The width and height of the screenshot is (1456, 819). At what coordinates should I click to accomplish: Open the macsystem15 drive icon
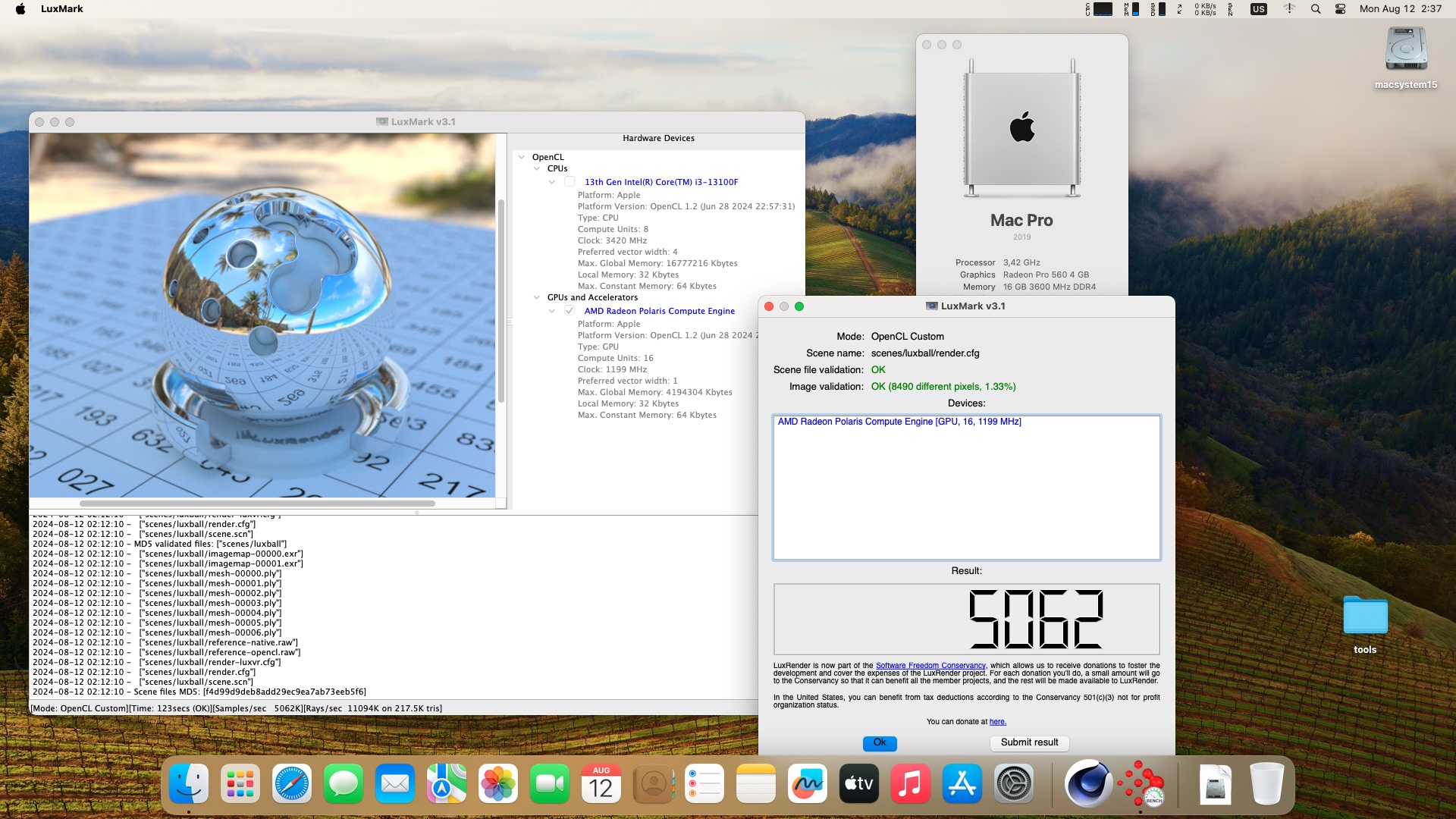coord(1406,50)
